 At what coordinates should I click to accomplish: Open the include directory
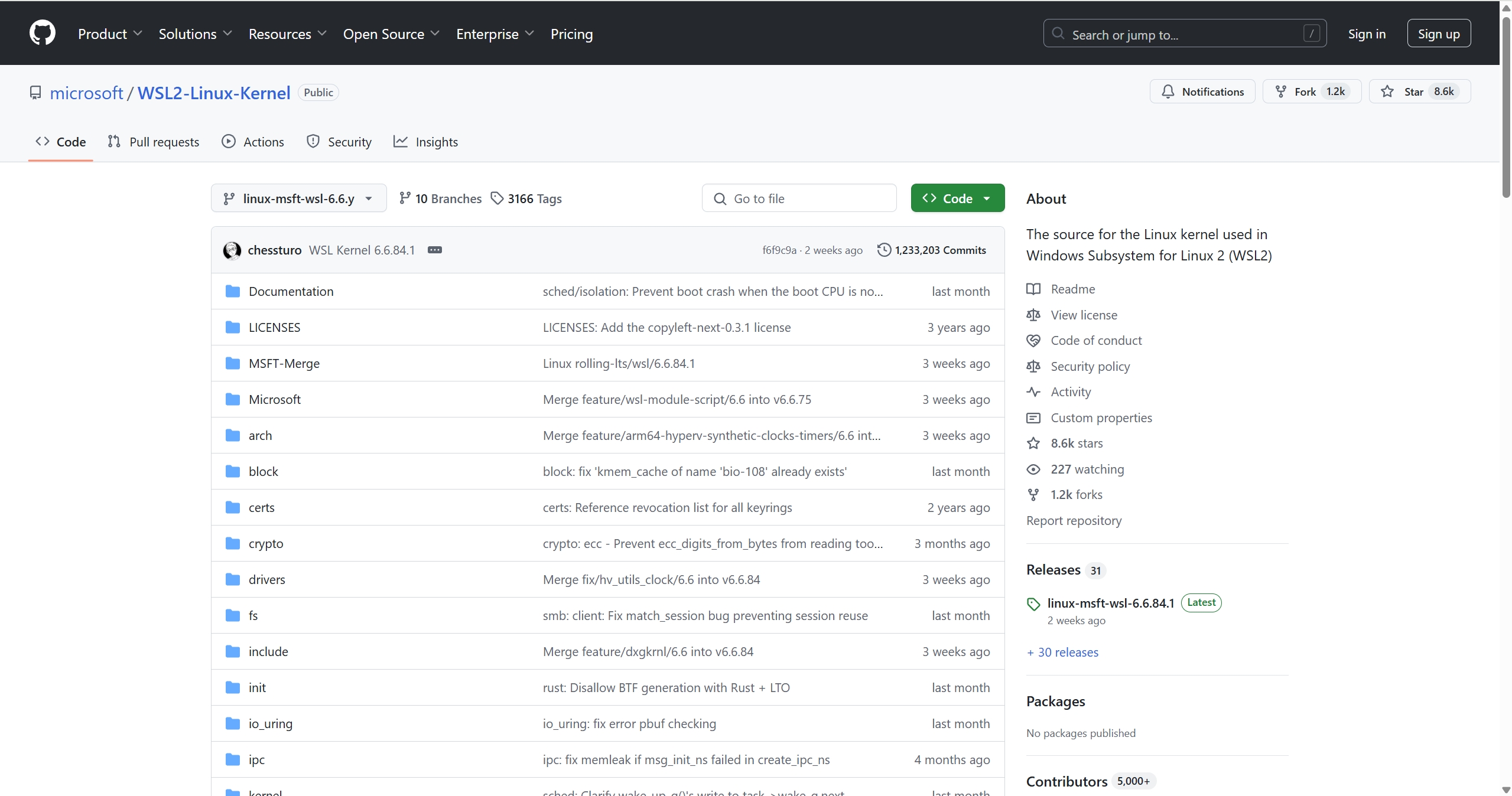click(x=268, y=651)
